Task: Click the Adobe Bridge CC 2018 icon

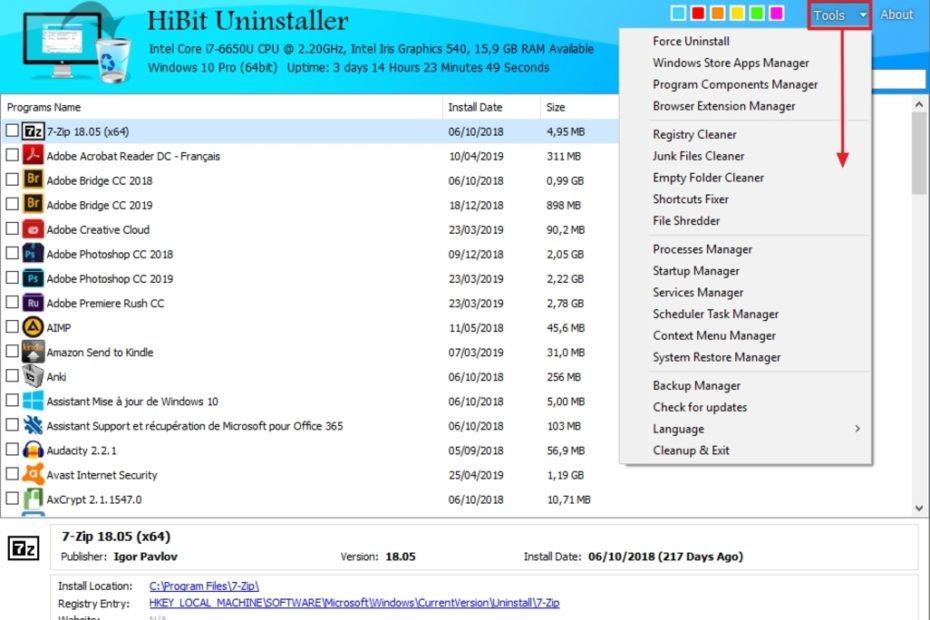Action: point(33,180)
